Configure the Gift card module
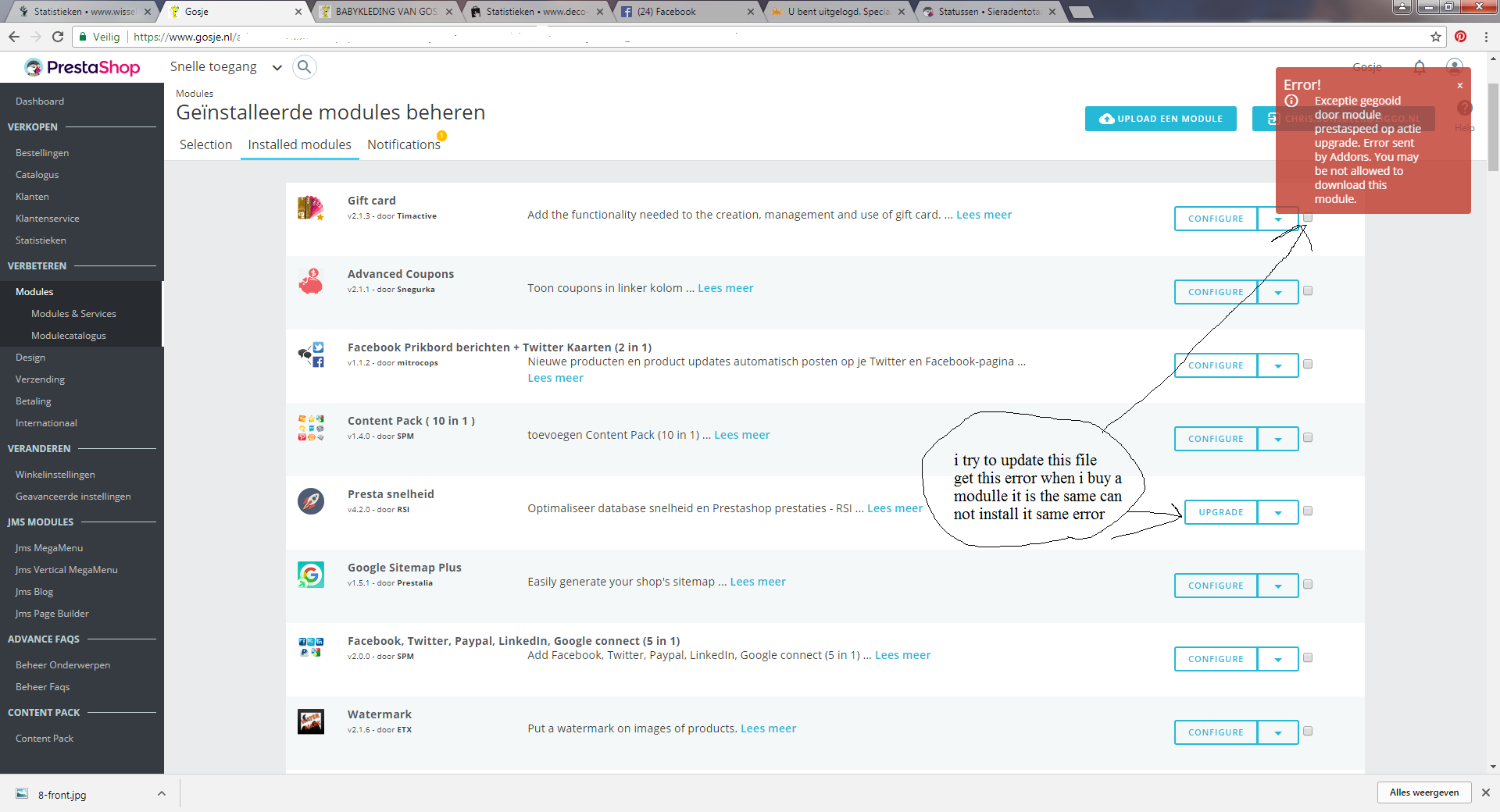 1216,219
